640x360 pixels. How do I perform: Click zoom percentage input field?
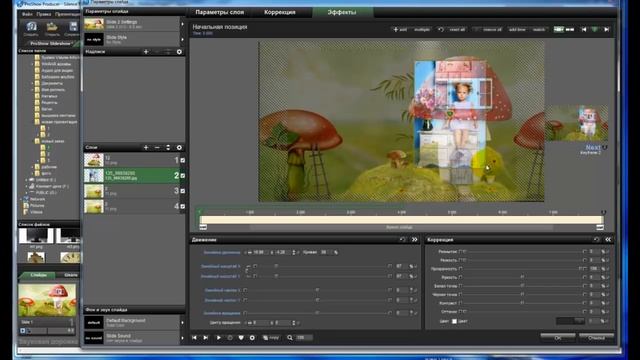(x=303, y=338)
